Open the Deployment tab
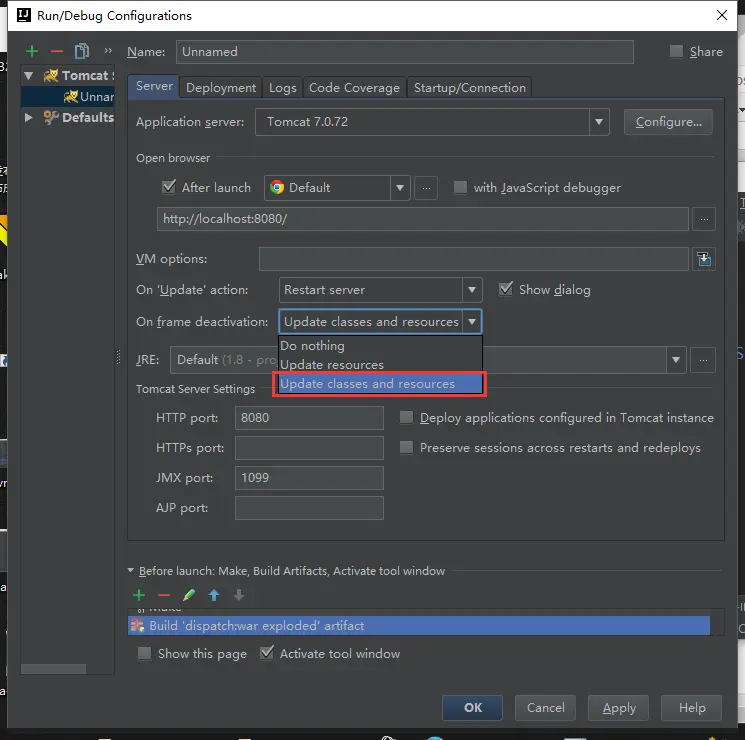Viewport: 745px width, 740px height. (221, 87)
